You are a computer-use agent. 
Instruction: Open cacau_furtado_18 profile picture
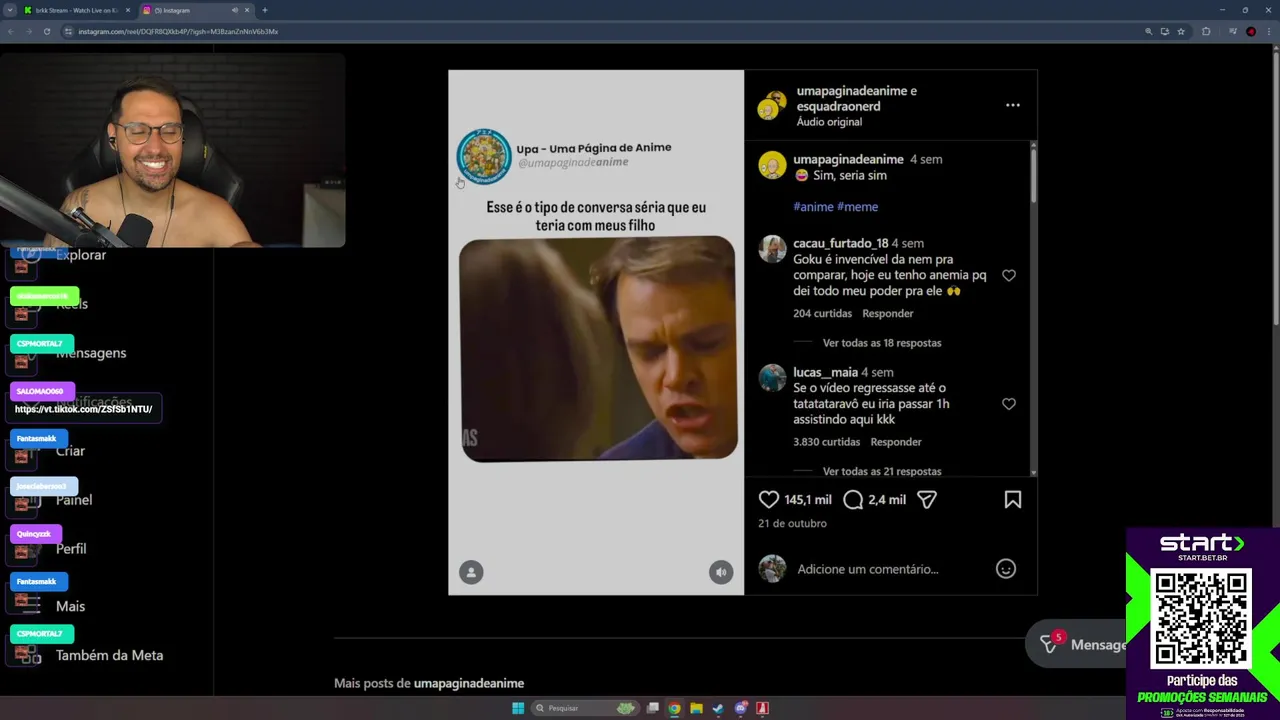pyautogui.click(x=772, y=249)
